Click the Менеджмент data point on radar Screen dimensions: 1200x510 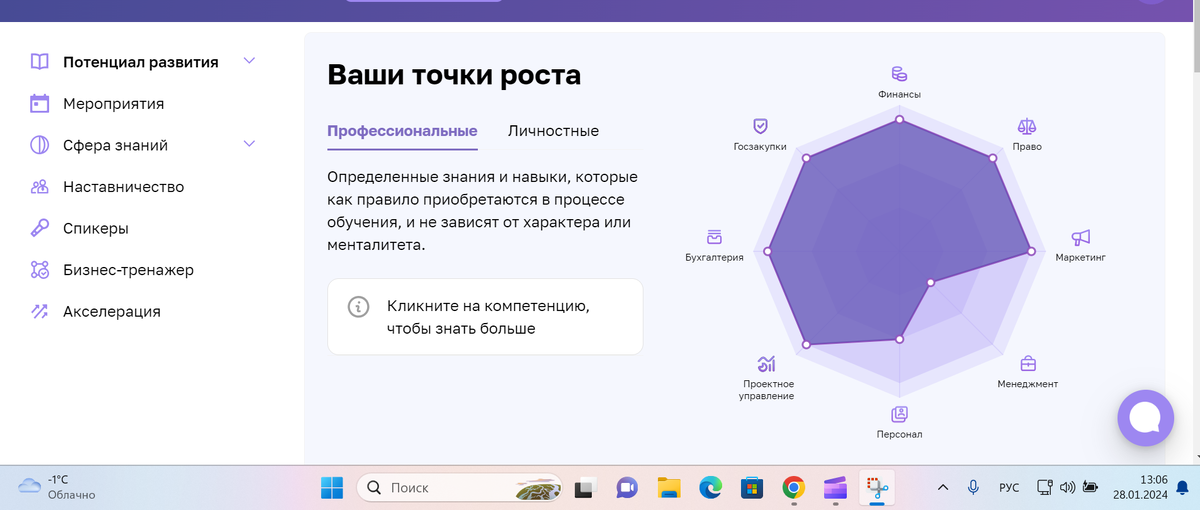[930, 282]
